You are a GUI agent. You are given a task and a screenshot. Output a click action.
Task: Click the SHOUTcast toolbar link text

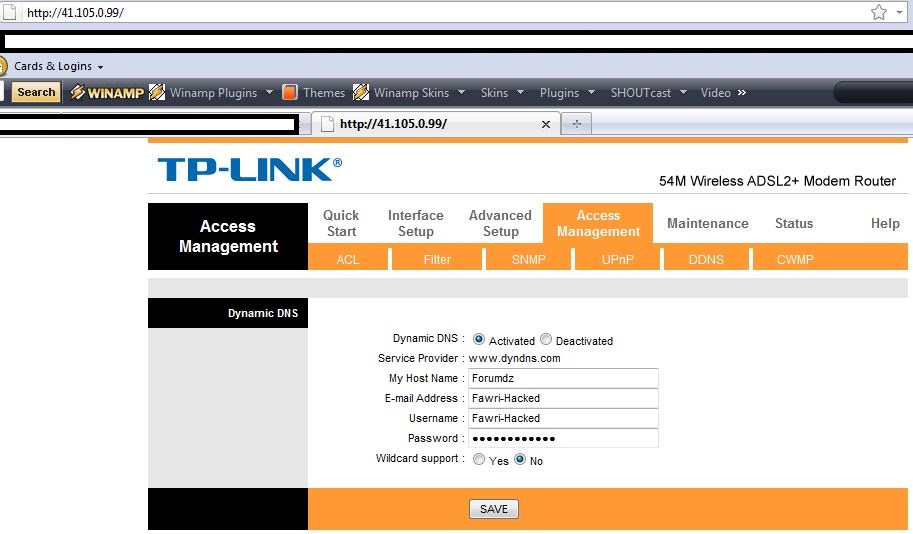640,93
